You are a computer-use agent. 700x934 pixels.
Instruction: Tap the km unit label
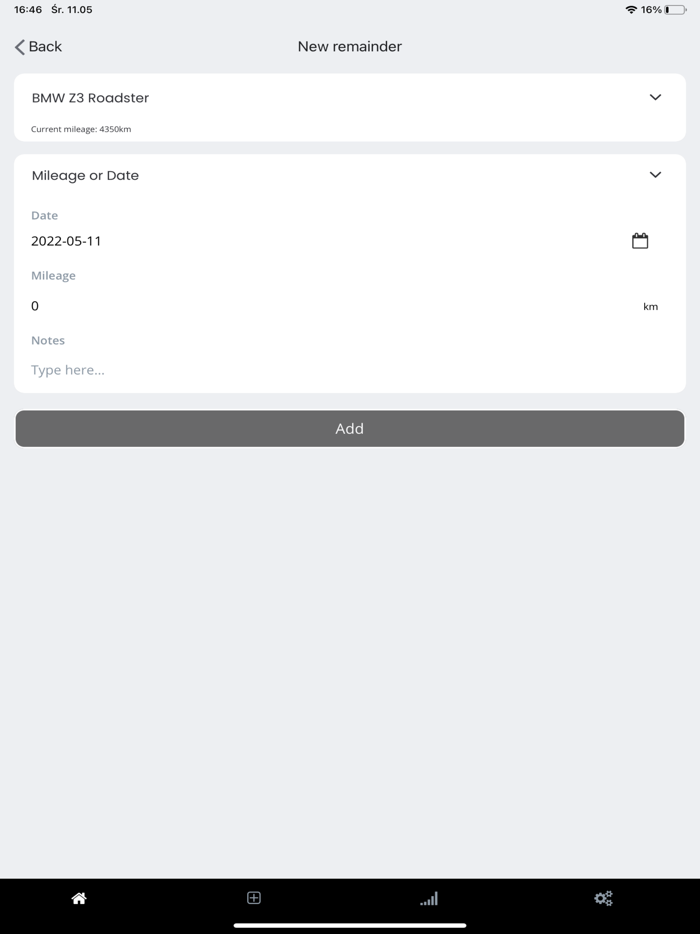(x=651, y=306)
